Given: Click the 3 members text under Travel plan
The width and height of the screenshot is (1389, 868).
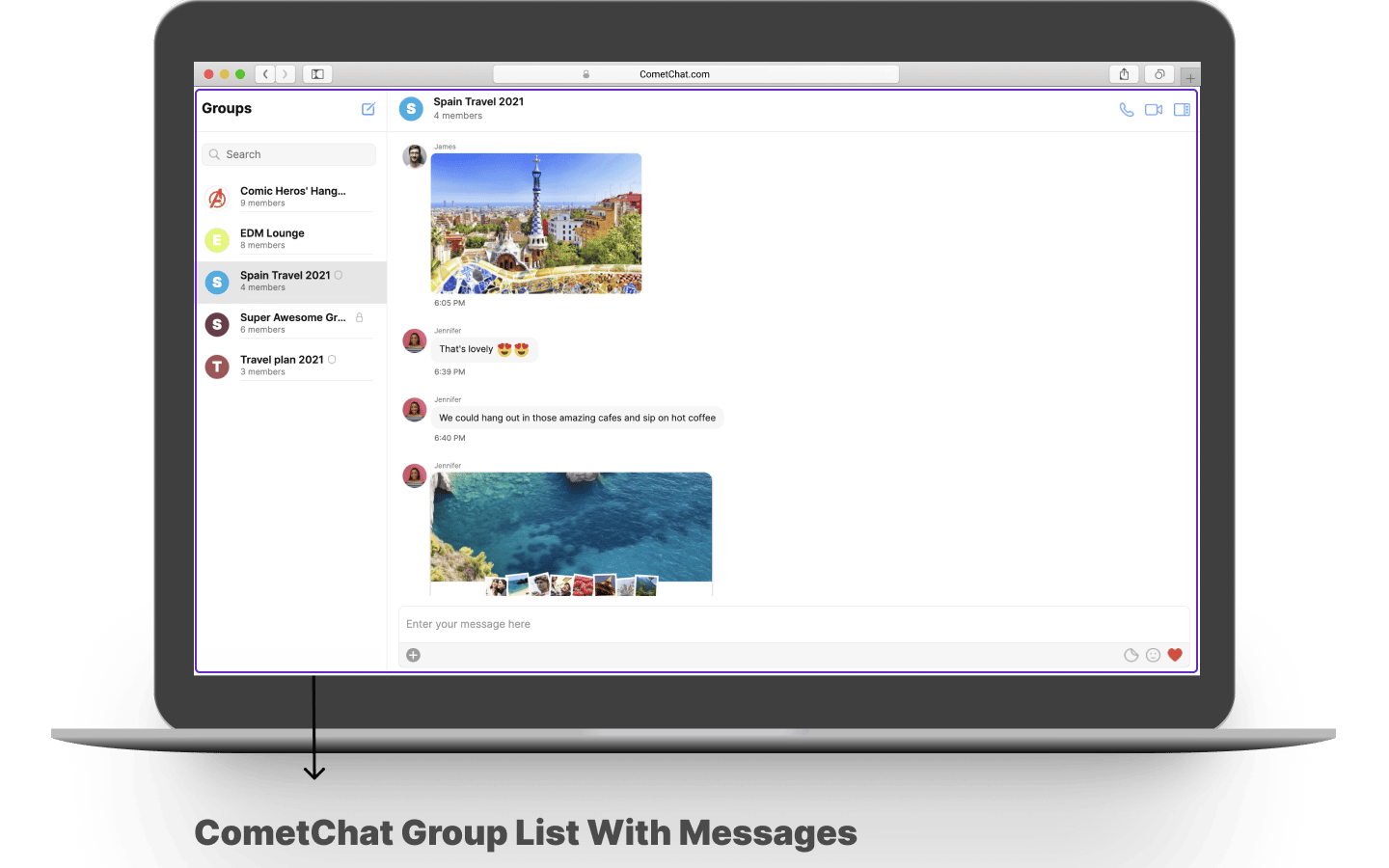Looking at the screenshot, I should [x=262, y=372].
